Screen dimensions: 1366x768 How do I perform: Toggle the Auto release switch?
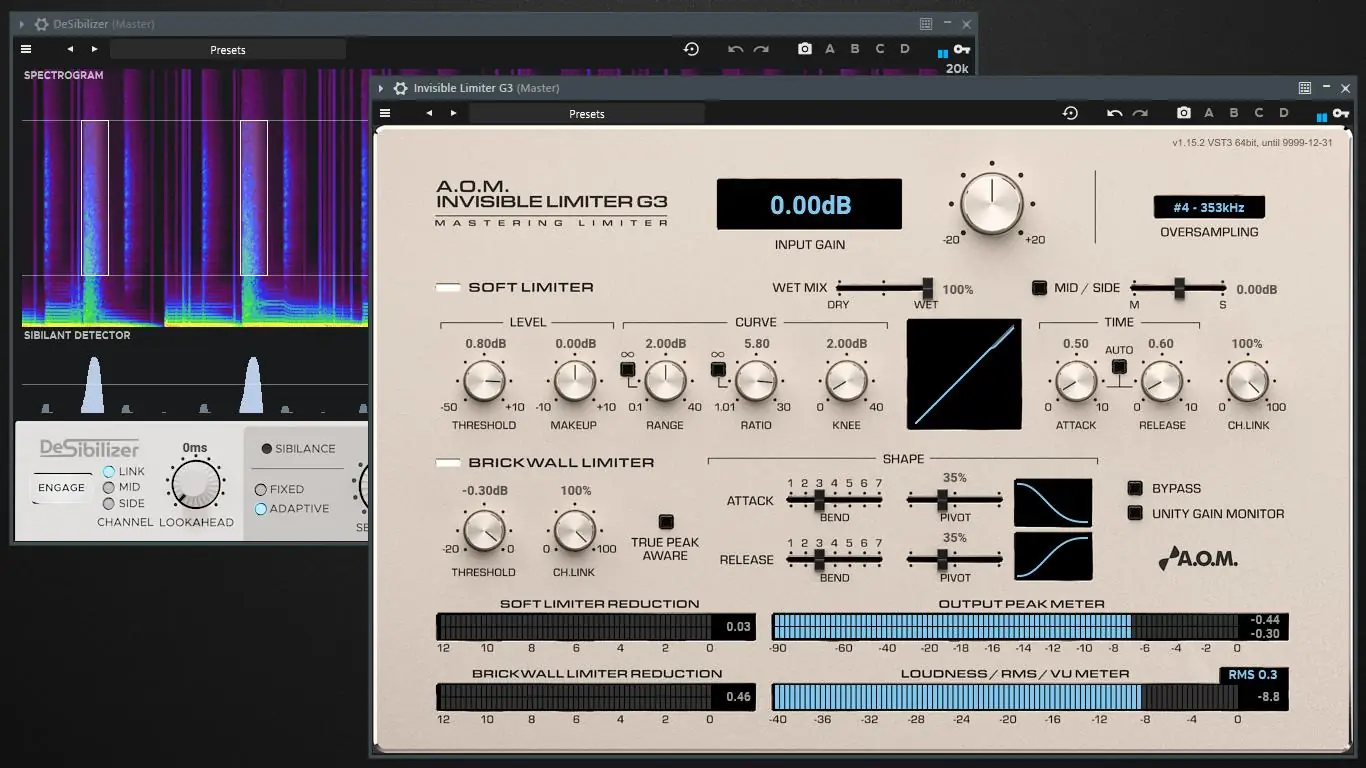click(x=1119, y=367)
